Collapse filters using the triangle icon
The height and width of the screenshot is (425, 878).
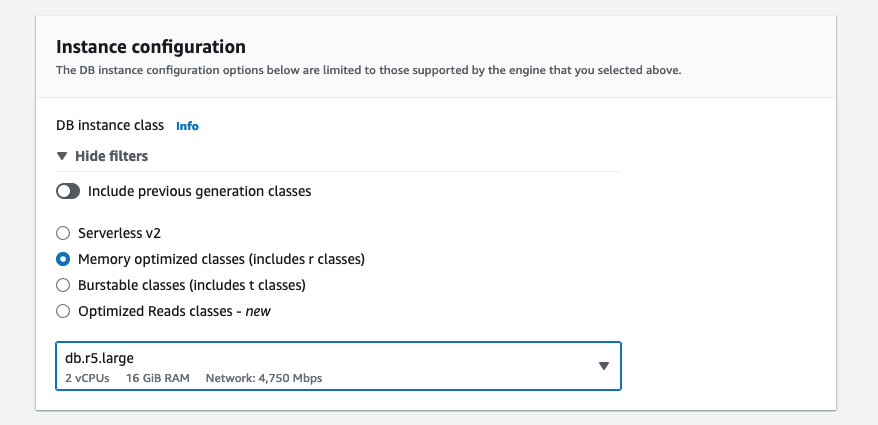click(x=62, y=156)
